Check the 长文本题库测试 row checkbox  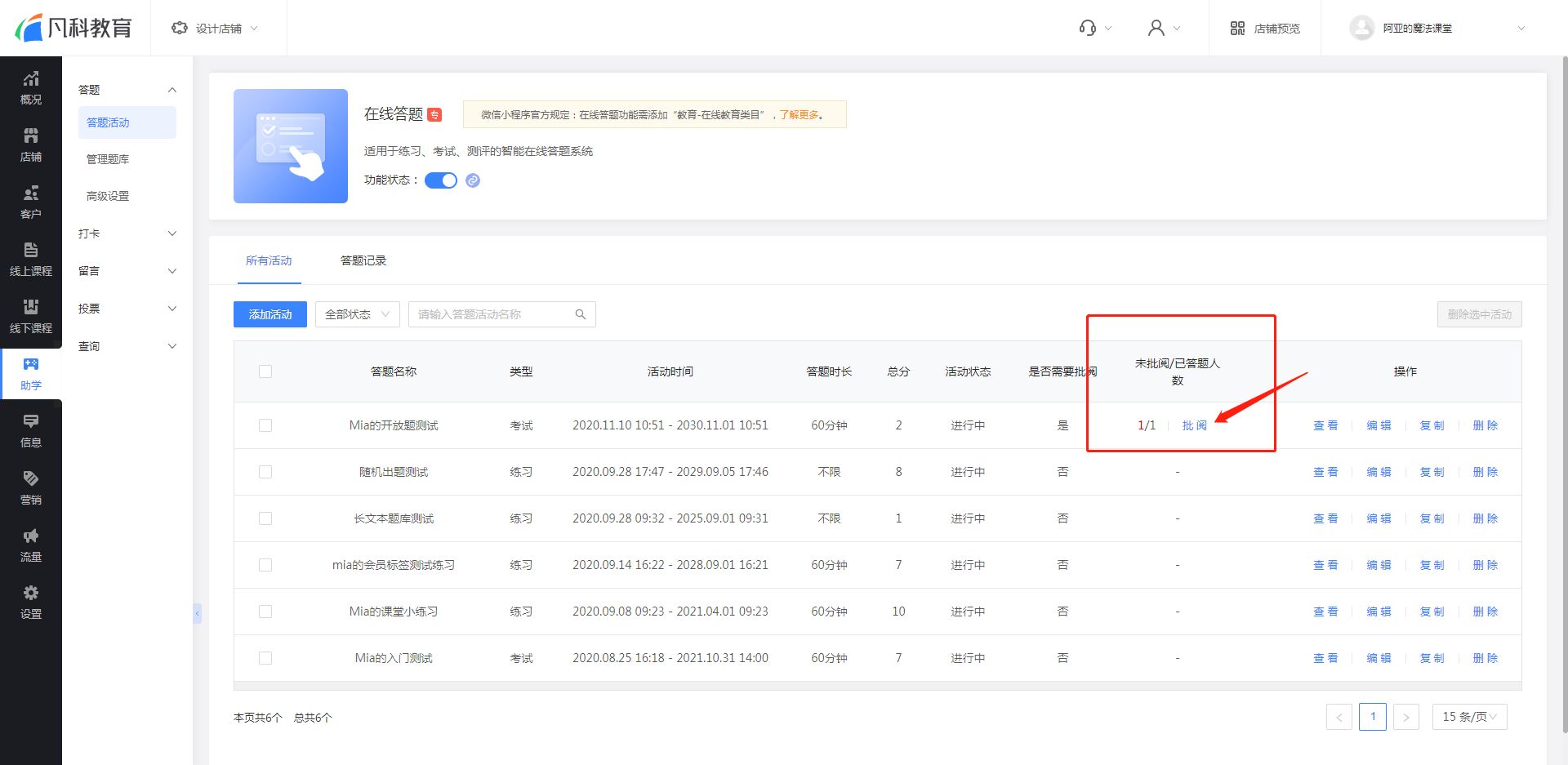tap(265, 518)
